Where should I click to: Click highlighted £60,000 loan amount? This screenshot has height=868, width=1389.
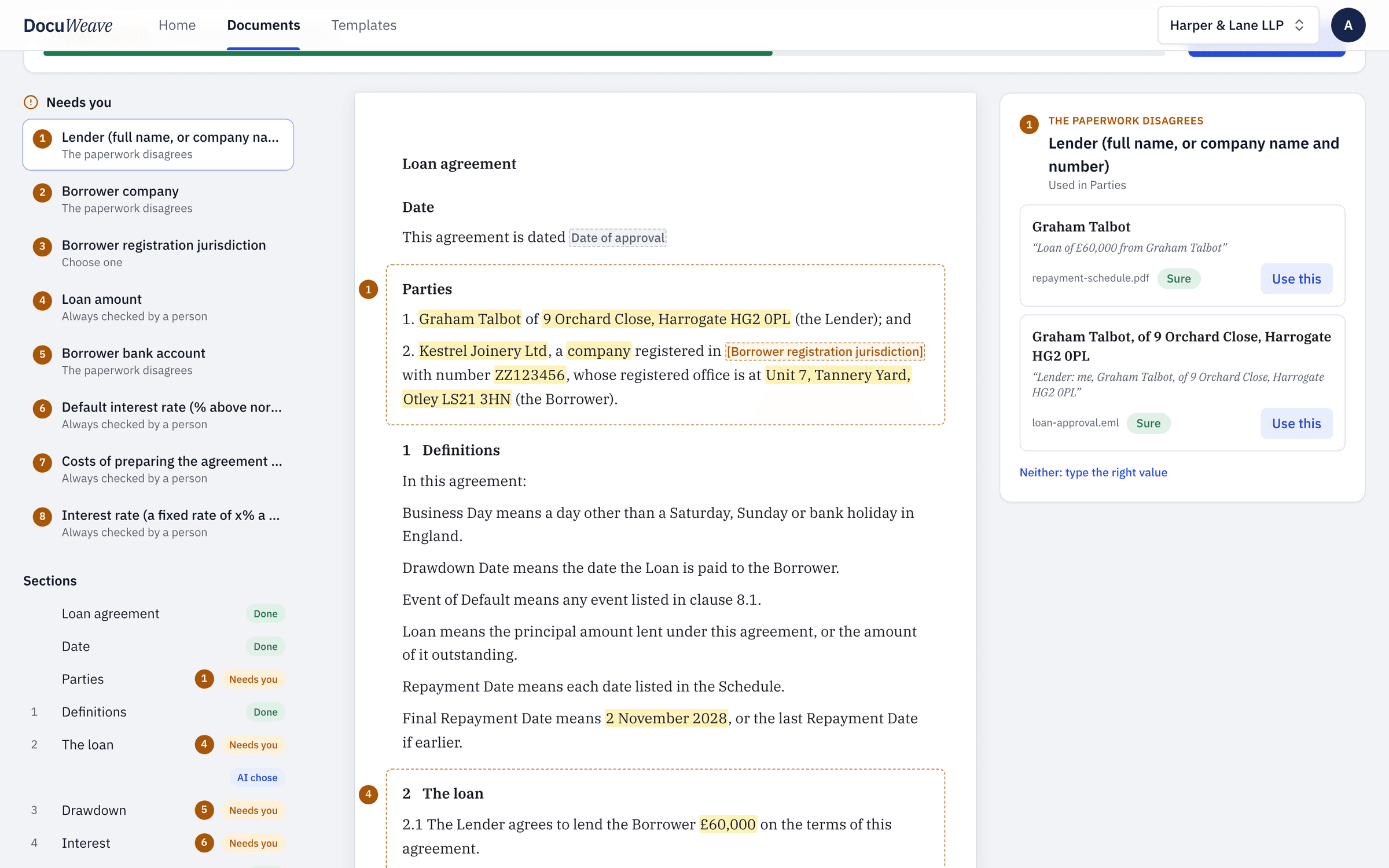click(727, 824)
